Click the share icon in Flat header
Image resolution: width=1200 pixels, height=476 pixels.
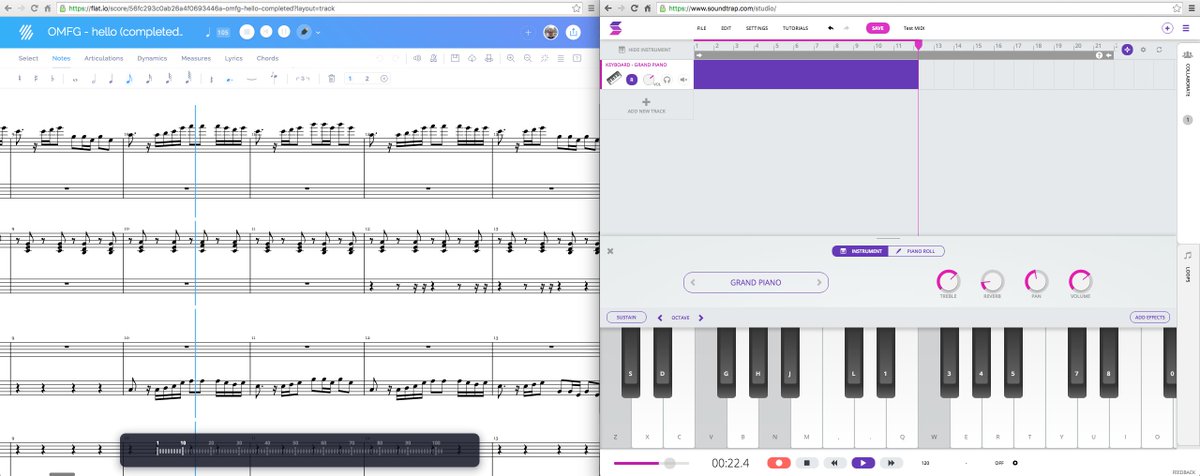pyautogui.click(x=573, y=33)
